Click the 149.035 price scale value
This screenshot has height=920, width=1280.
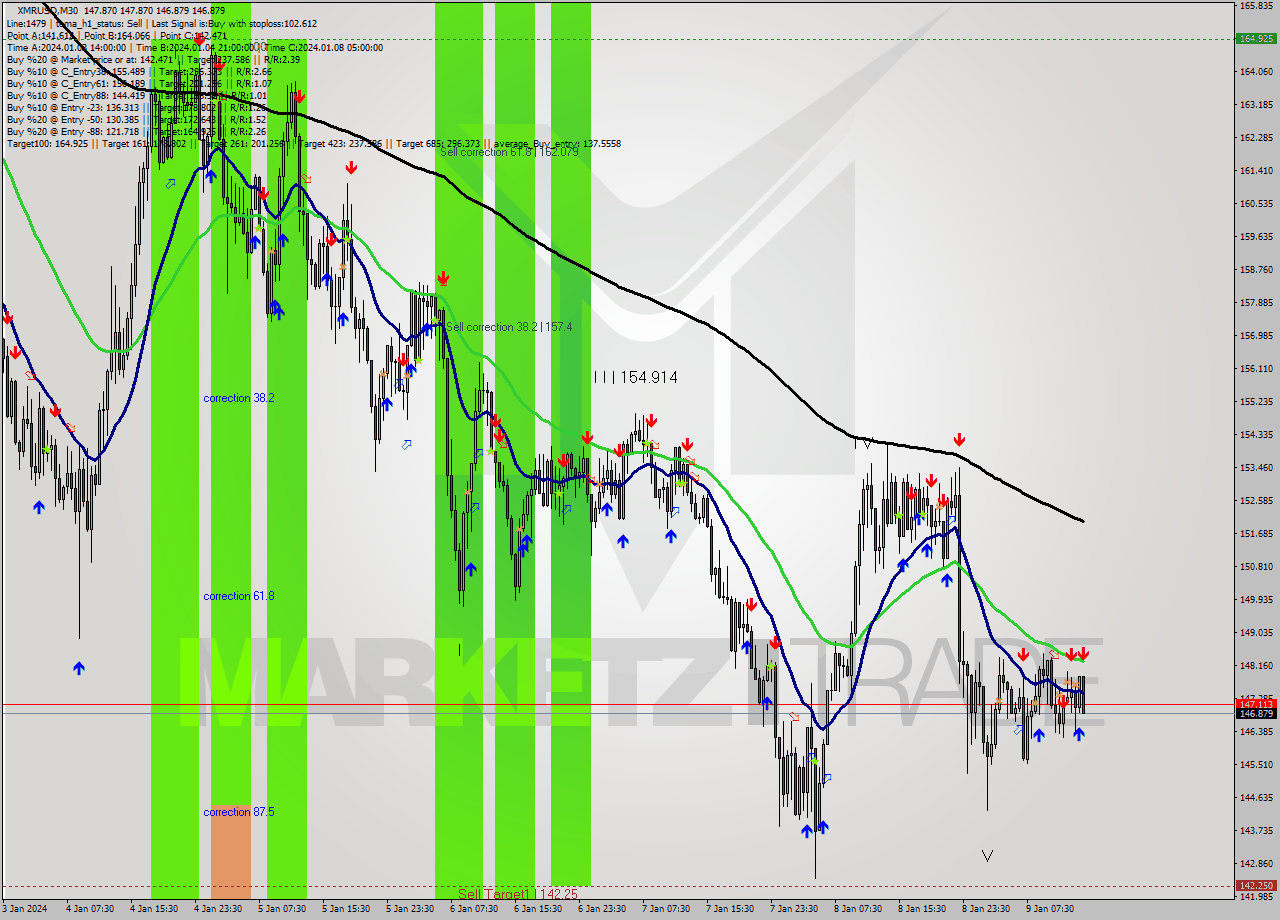coord(1255,633)
